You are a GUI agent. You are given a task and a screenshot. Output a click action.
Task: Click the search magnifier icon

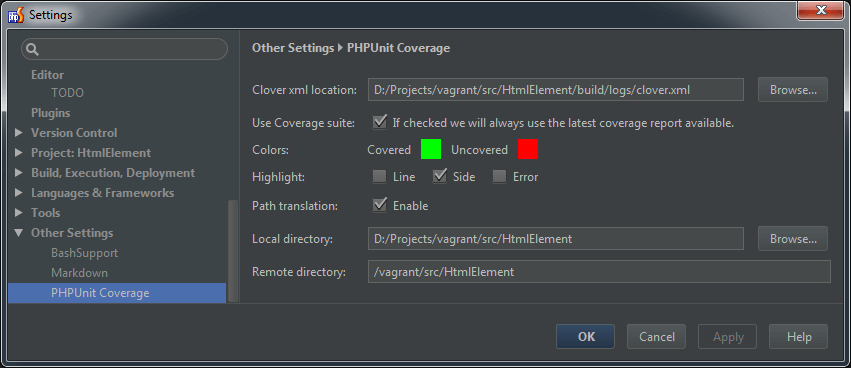click(x=33, y=49)
